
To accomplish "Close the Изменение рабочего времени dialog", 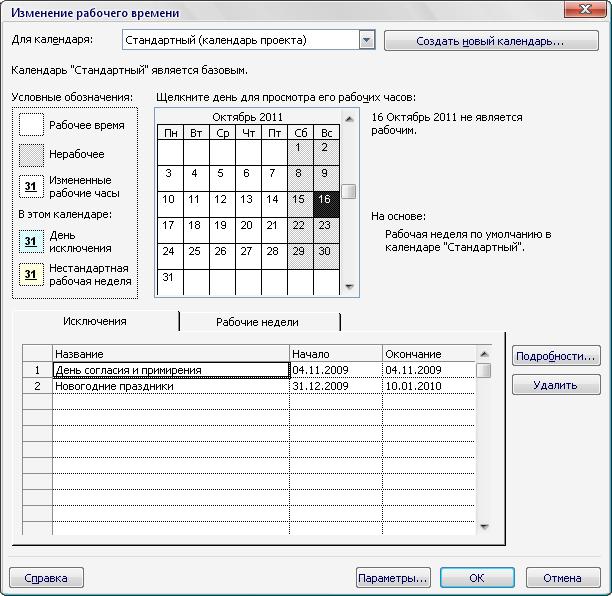I will [585, 9].
